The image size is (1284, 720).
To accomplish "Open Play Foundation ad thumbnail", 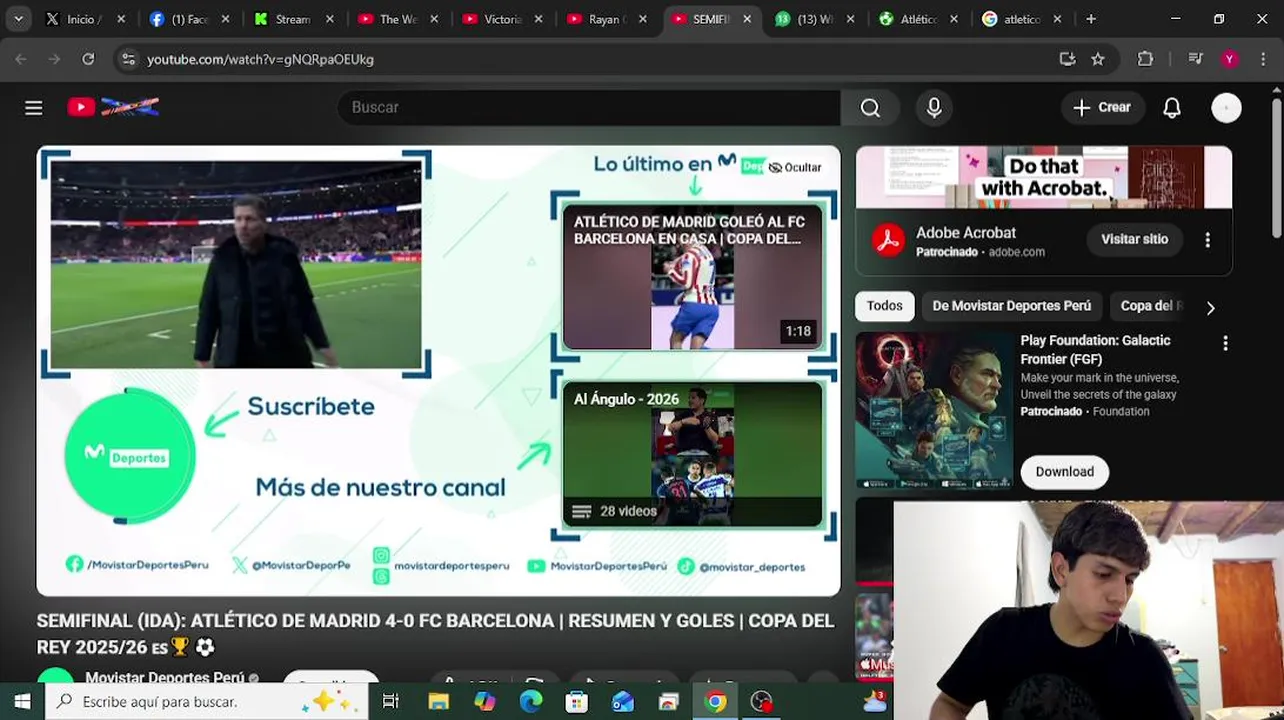I will pos(934,410).
